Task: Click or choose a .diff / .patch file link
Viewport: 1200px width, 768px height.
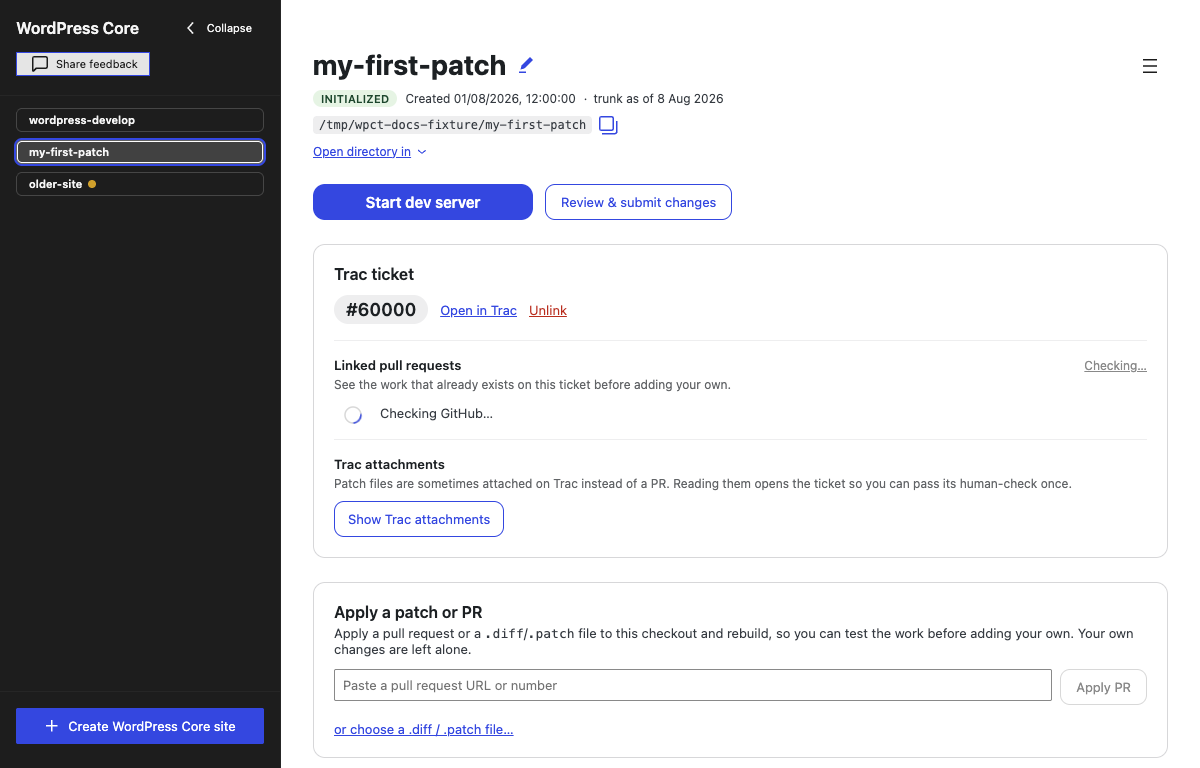Action: point(424,730)
